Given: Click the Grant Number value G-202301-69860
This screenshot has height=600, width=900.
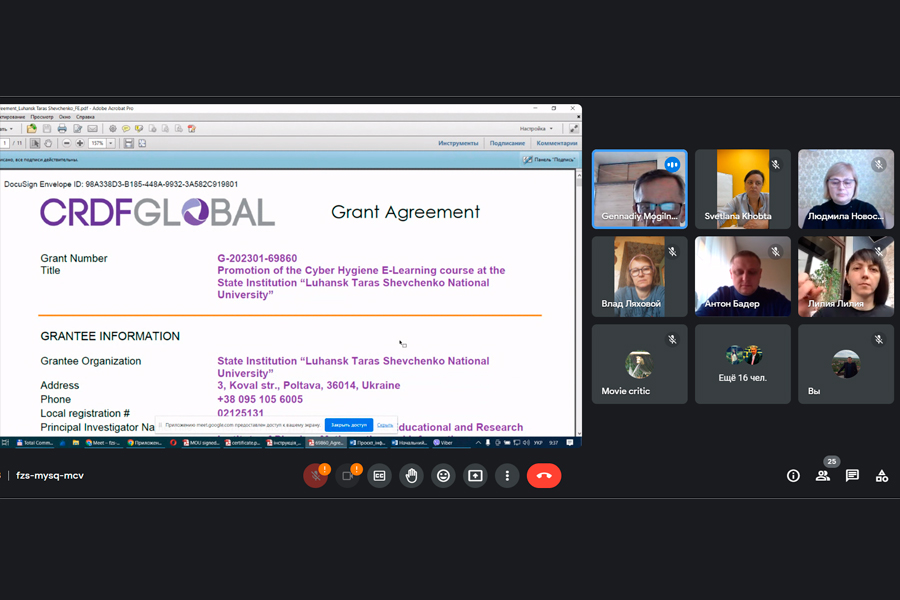Looking at the screenshot, I should [257, 258].
